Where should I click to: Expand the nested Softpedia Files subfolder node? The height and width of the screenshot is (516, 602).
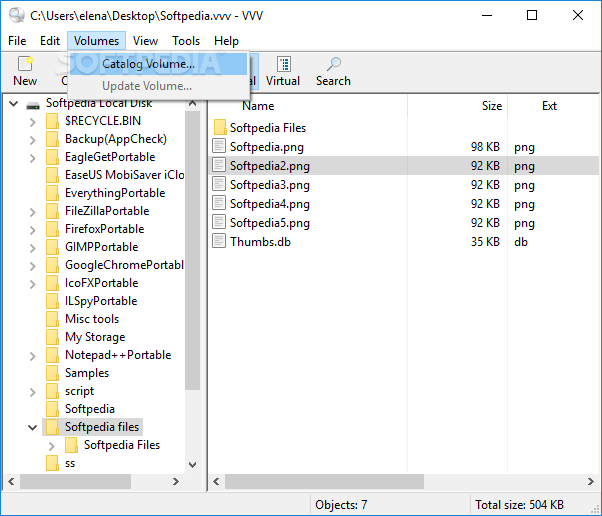[51, 446]
